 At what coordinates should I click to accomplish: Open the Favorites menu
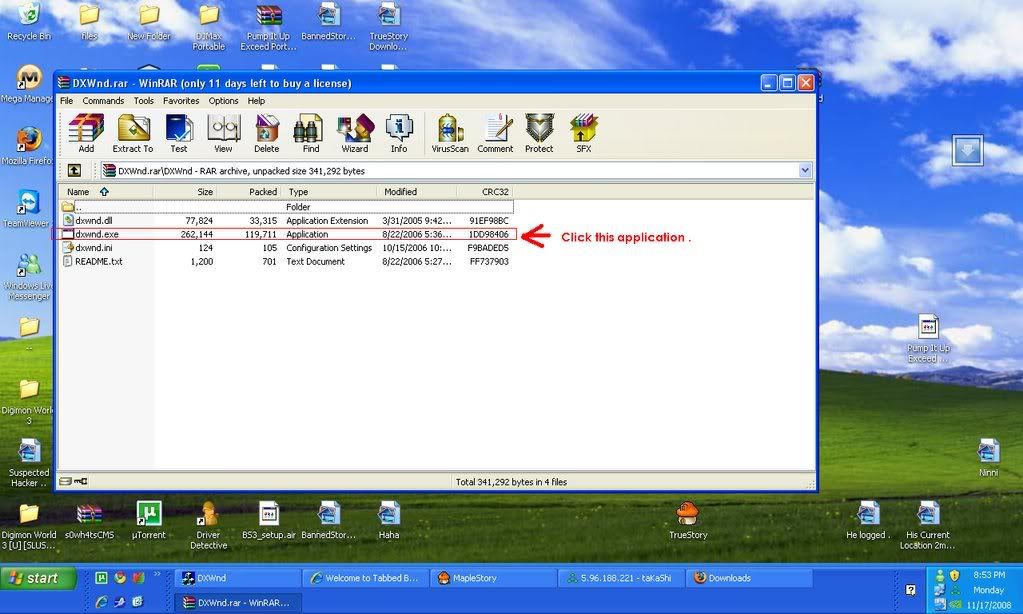(x=181, y=100)
